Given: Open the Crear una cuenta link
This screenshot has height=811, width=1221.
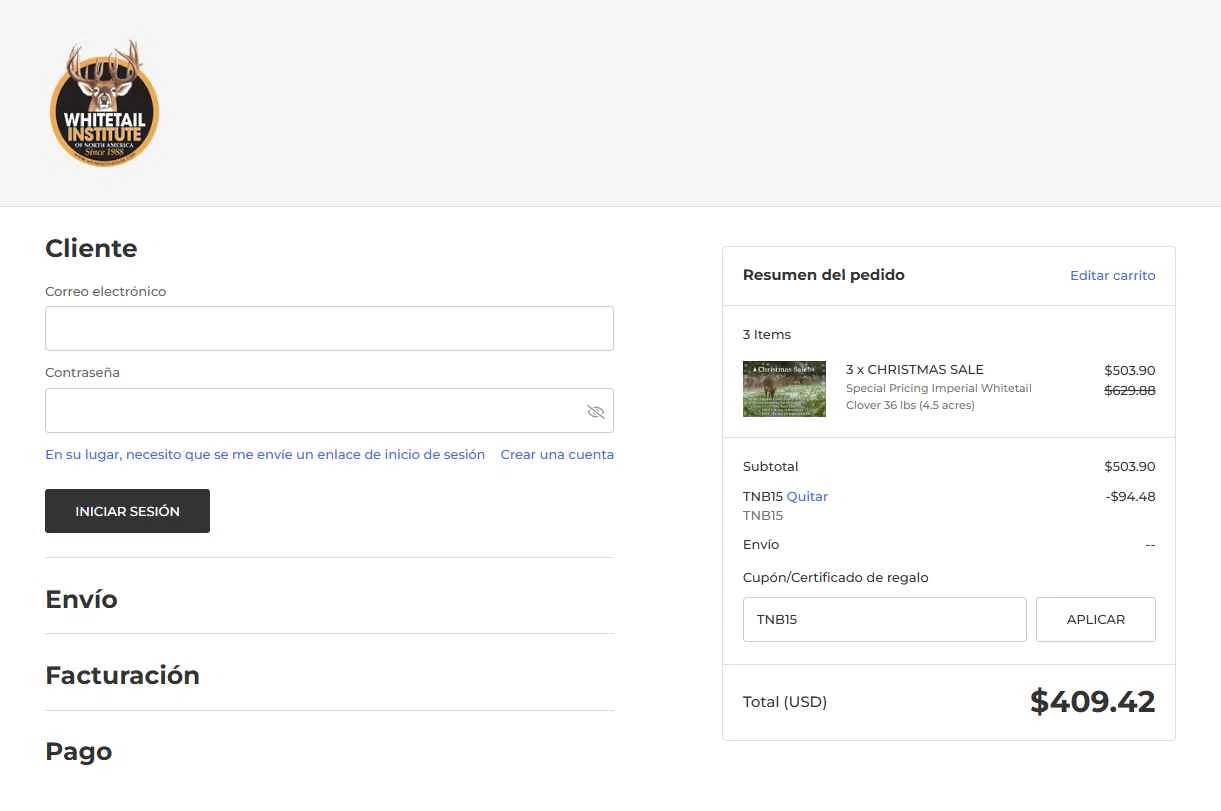Looking at the screenshot, I should click(557, 454).
